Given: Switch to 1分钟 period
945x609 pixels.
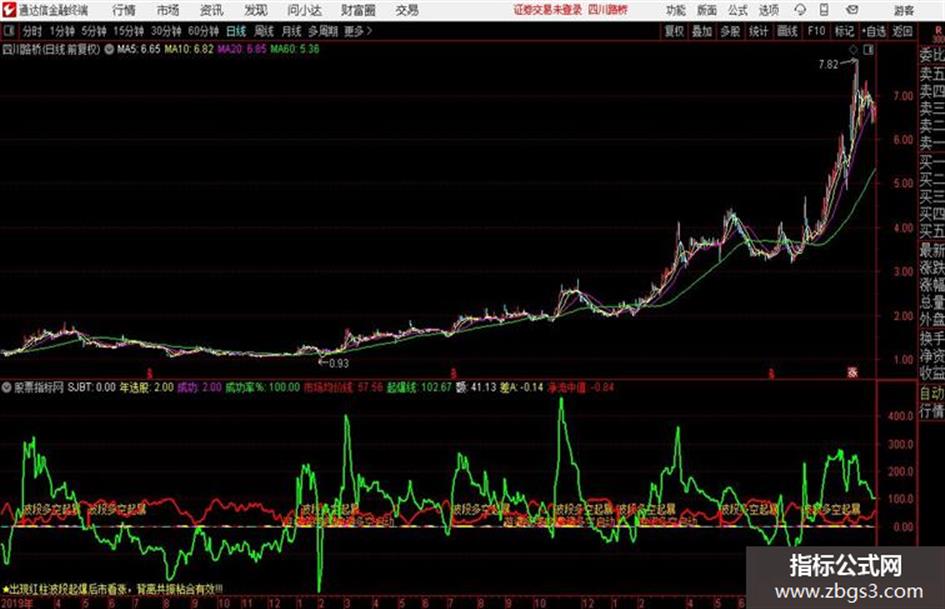Looking at the screenshot, I should pyautogui.click(x=62, y=31).
